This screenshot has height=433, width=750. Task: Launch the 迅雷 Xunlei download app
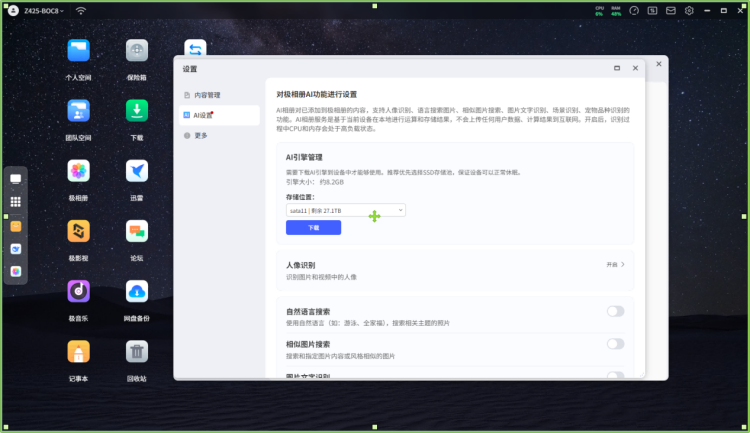(137, 171)
